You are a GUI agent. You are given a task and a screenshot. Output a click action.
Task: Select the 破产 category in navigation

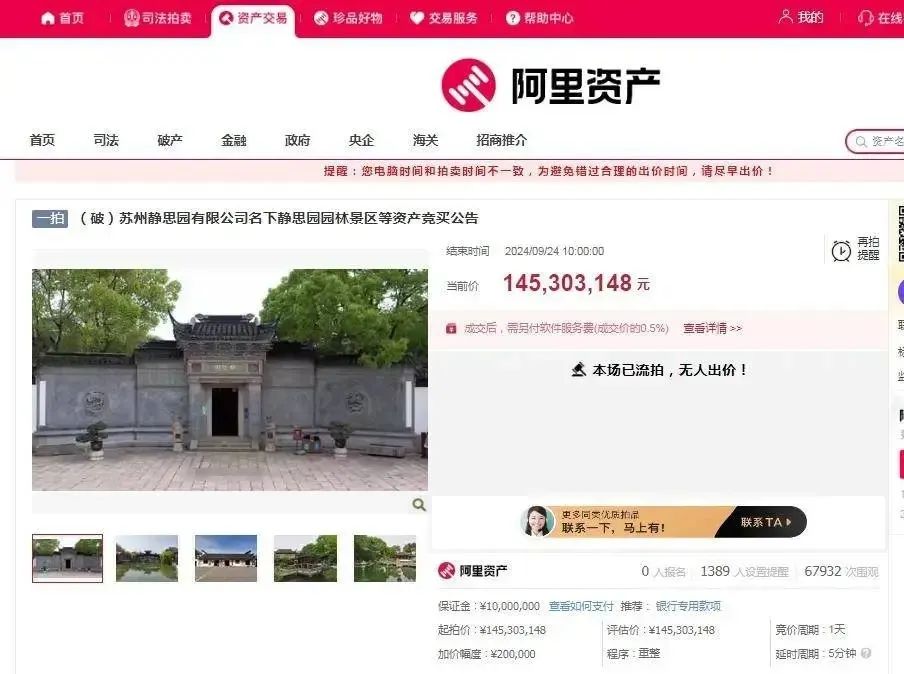170,140
